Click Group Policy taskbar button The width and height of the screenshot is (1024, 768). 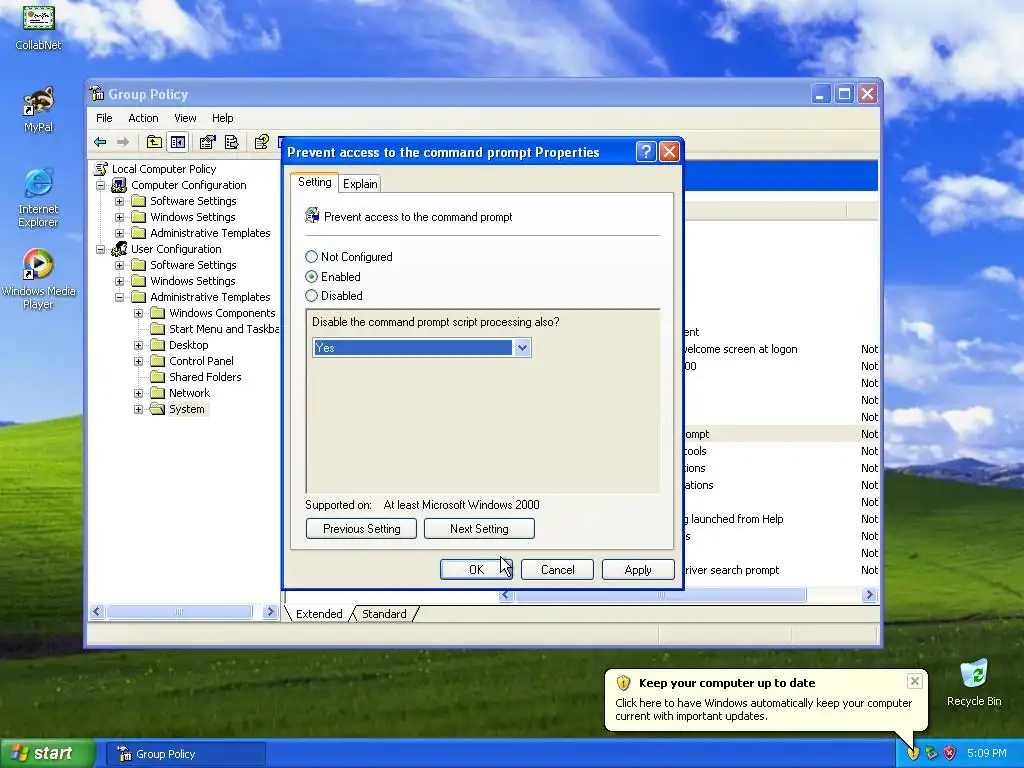click(x=185, y=754)
